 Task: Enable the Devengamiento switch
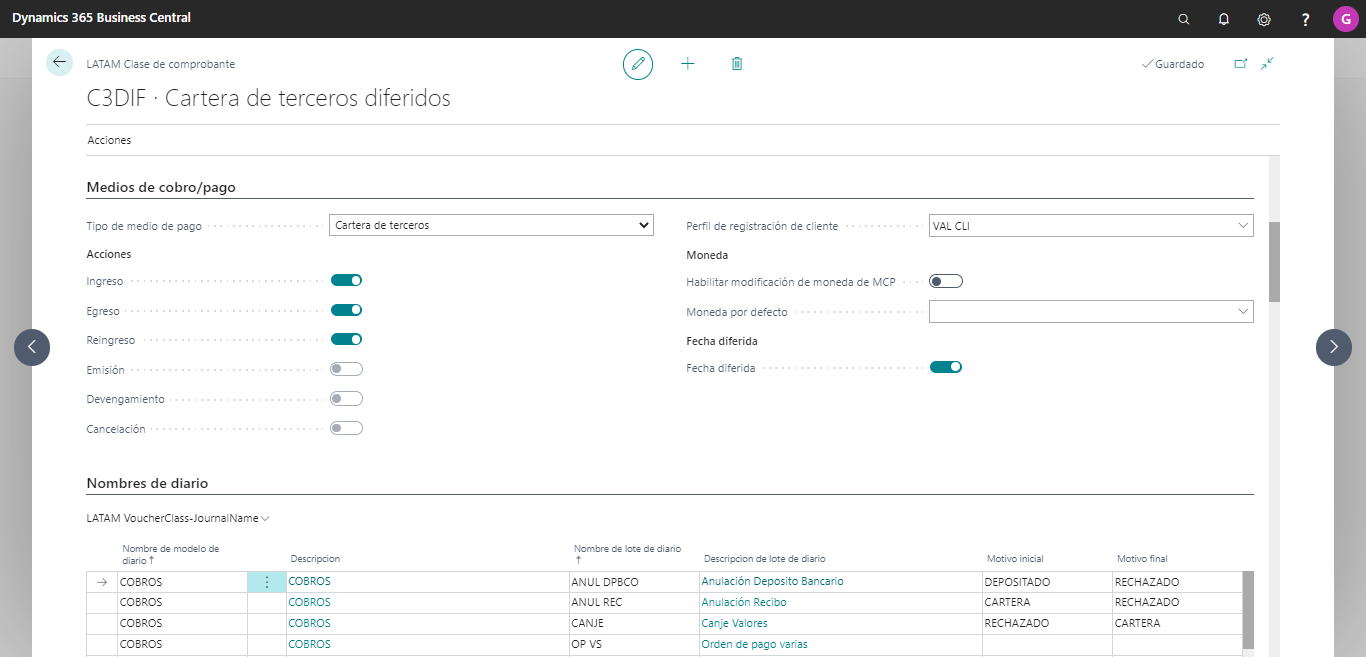tap(346, 399)
